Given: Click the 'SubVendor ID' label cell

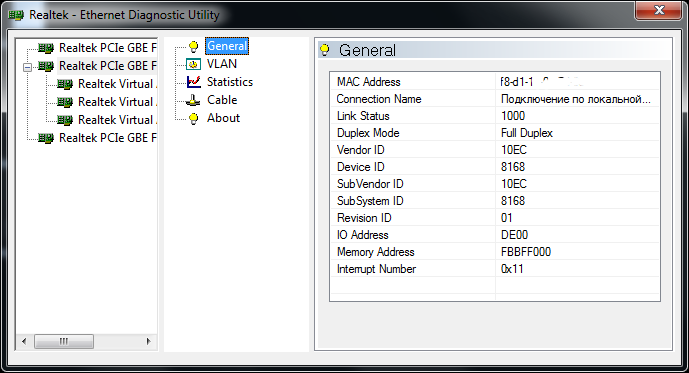Looking at the screenshot, I should coord(413,184).
